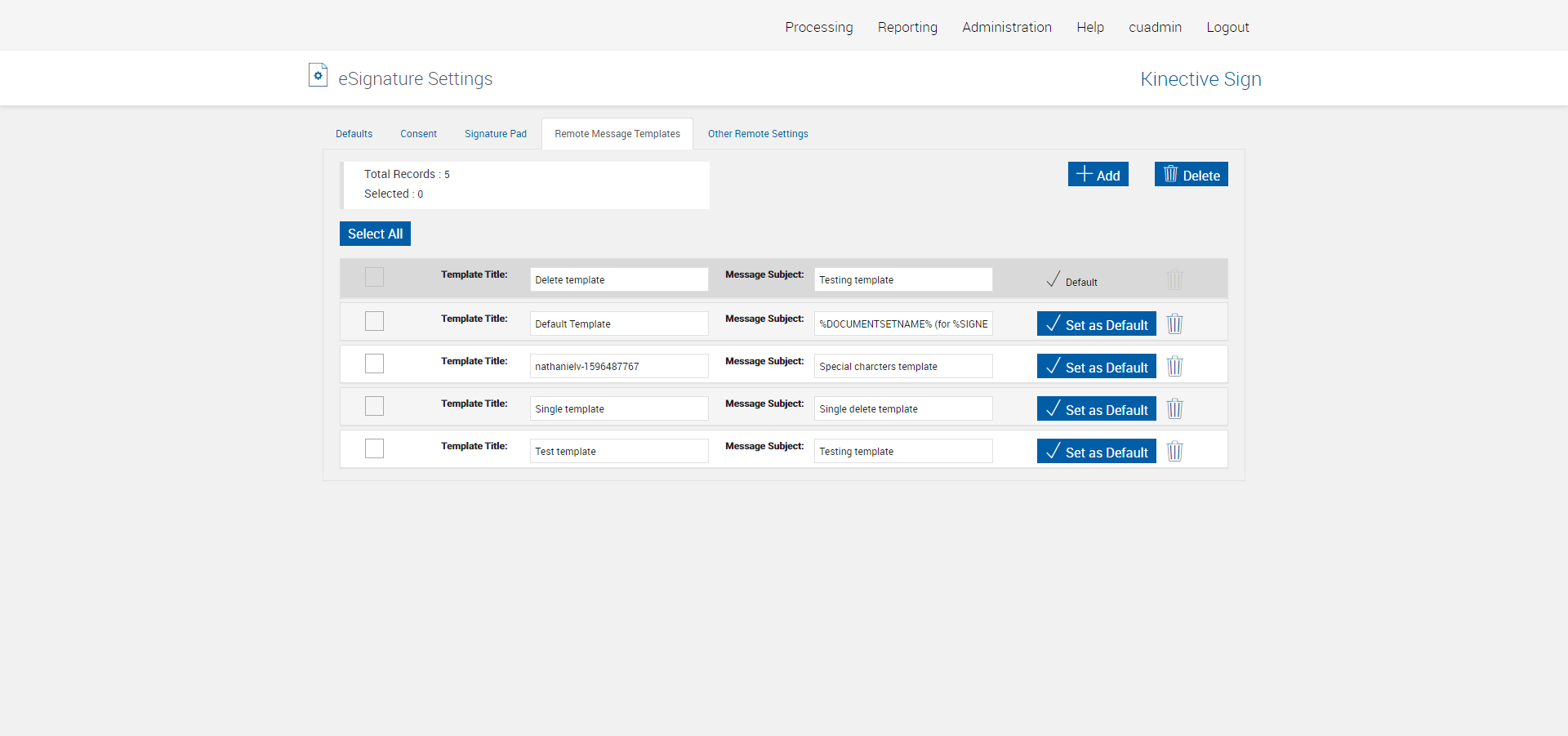Click greyed trash icon in Delete template row
The width and height of the screenshot is (1568, 736).
click(1174, 280)
